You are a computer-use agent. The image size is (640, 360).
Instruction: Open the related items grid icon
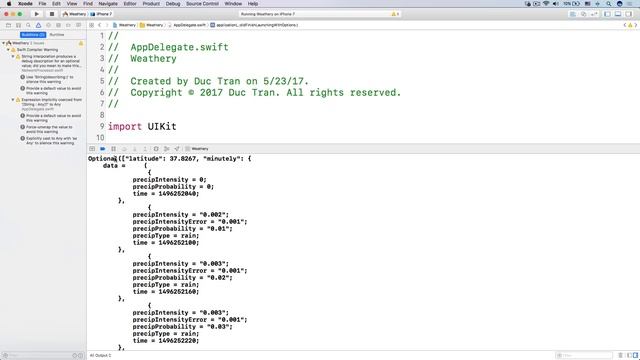pos(91,25)
